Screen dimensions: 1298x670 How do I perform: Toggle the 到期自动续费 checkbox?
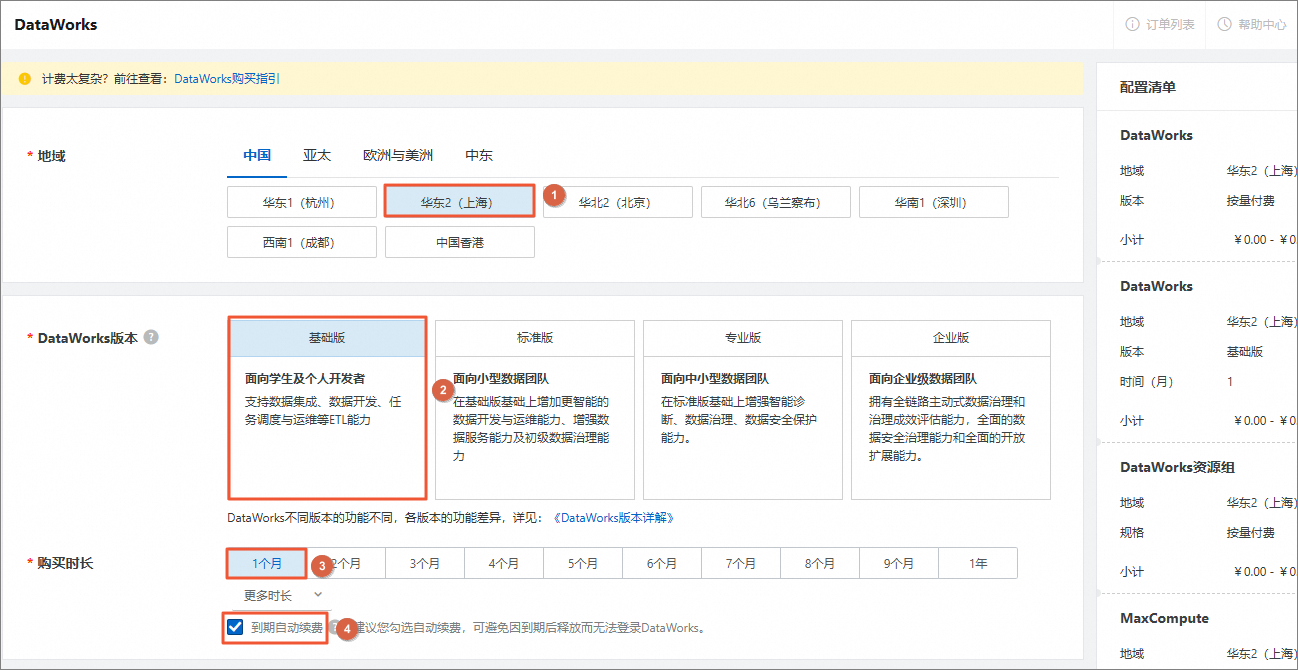[235, 628]
